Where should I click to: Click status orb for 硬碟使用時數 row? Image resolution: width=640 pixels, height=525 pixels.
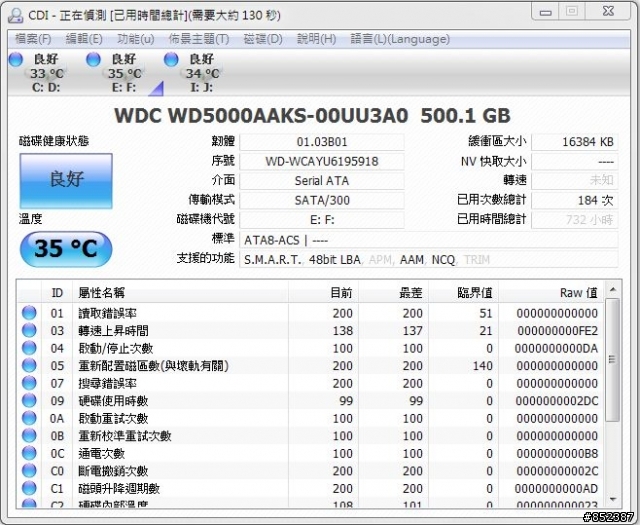tap(29, 400)
